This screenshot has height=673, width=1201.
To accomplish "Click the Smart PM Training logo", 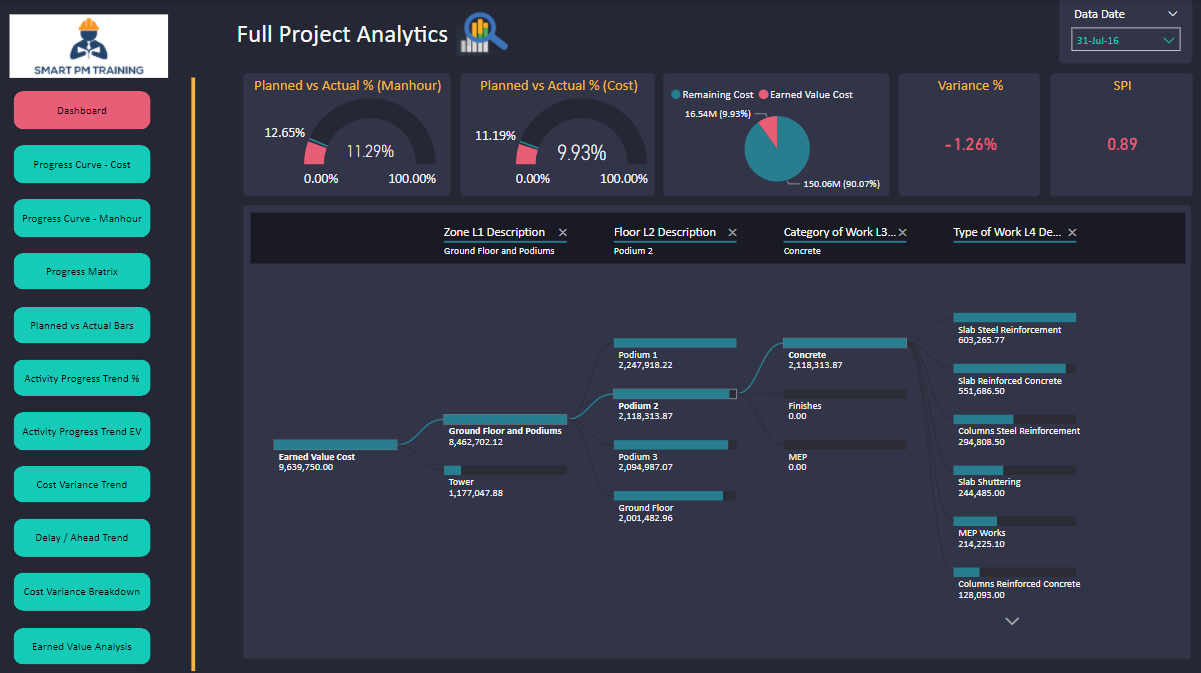I will click(x=88, y=45).
